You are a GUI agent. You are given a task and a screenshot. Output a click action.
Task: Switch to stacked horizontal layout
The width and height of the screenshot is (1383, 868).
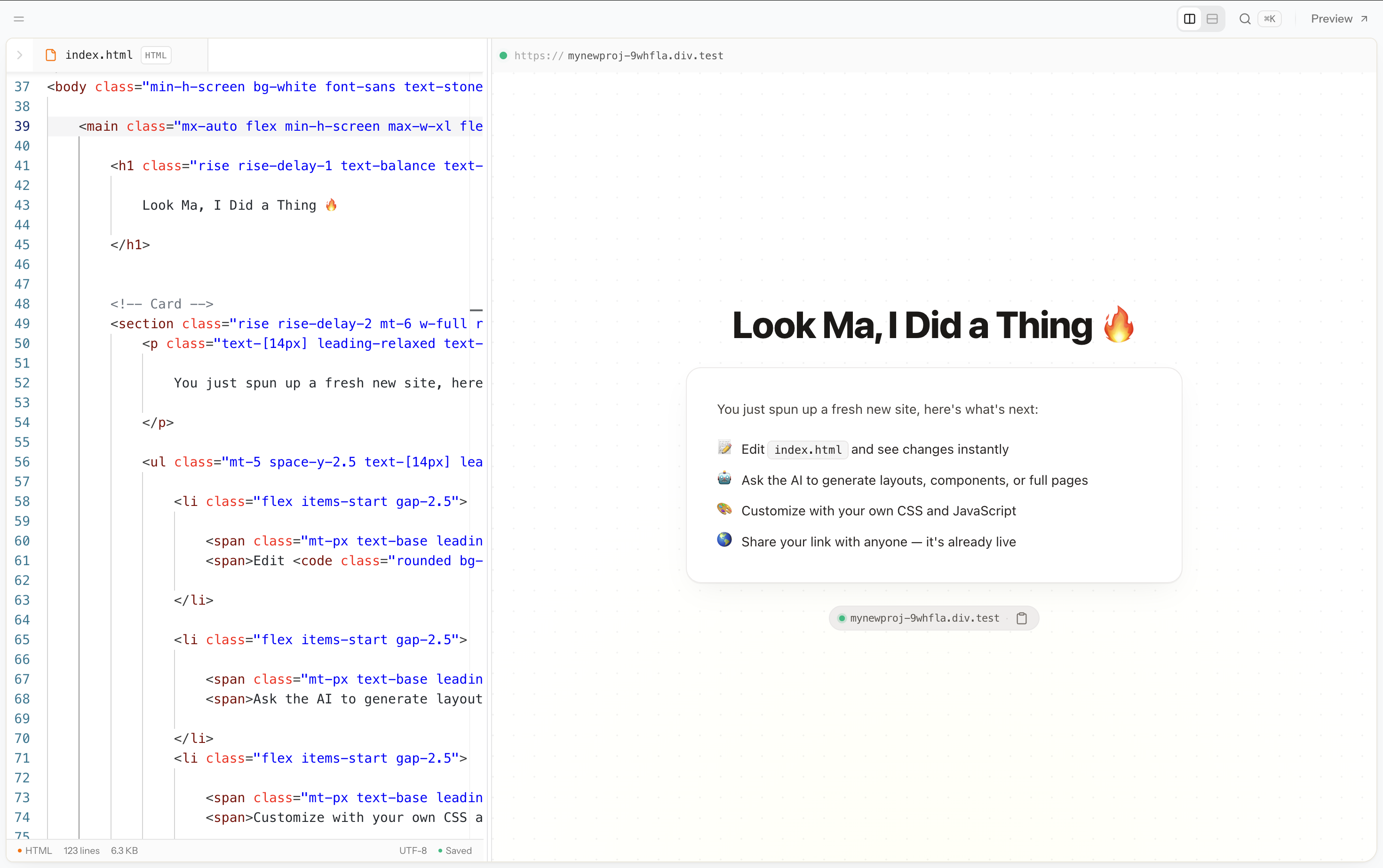(x=1212, y=19)
